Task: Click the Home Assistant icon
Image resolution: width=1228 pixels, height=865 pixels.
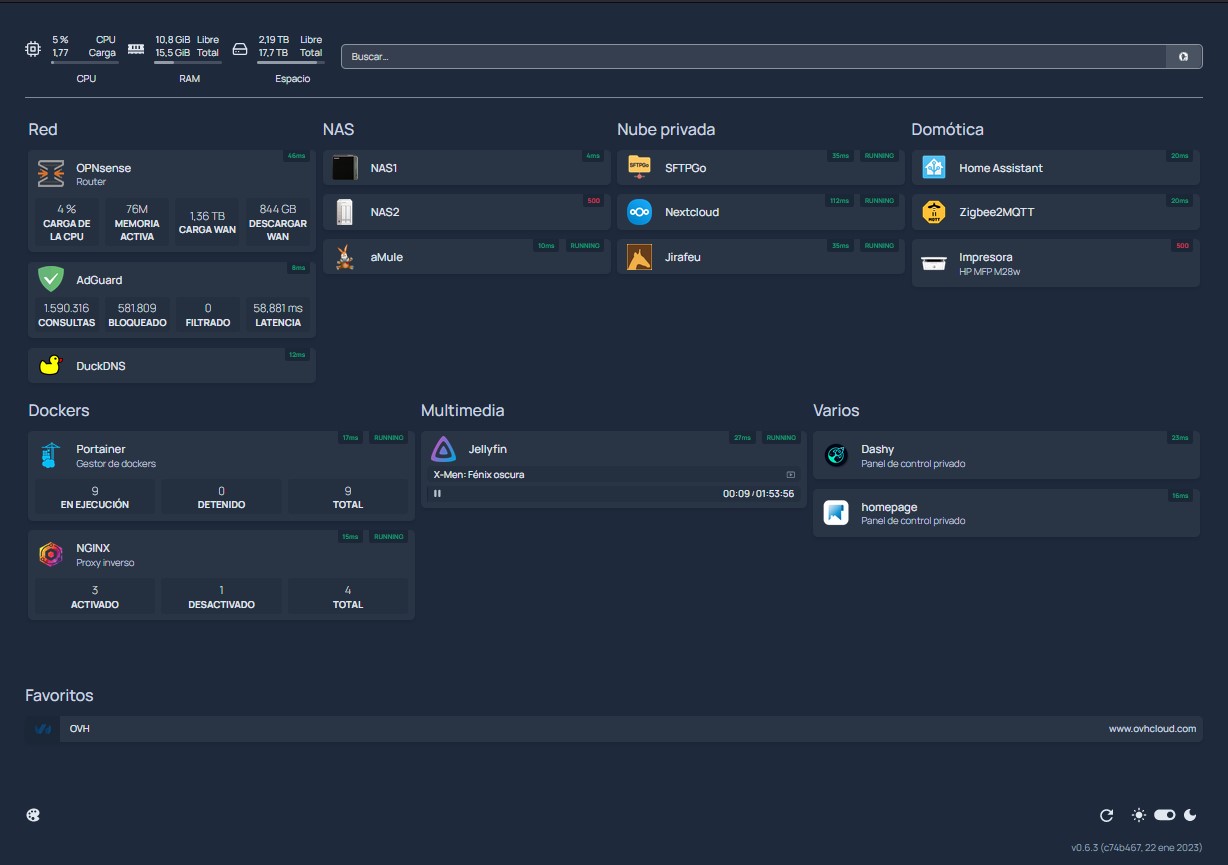Action: [933, 168]
